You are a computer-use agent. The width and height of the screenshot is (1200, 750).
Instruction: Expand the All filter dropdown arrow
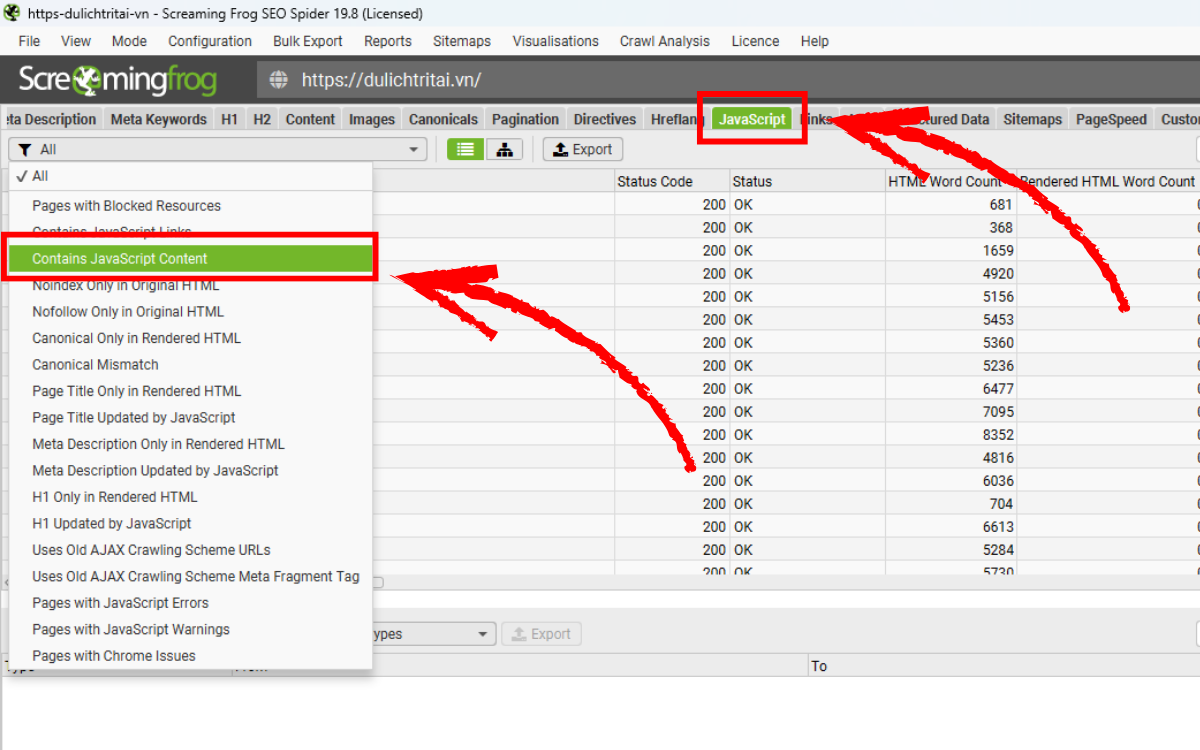413,150
